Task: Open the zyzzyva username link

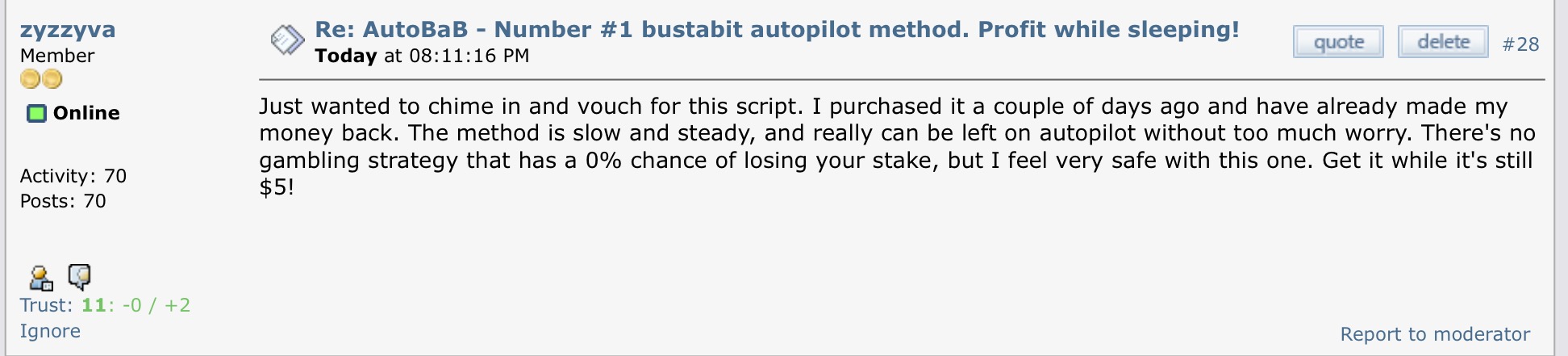Action: coord(68,31)
